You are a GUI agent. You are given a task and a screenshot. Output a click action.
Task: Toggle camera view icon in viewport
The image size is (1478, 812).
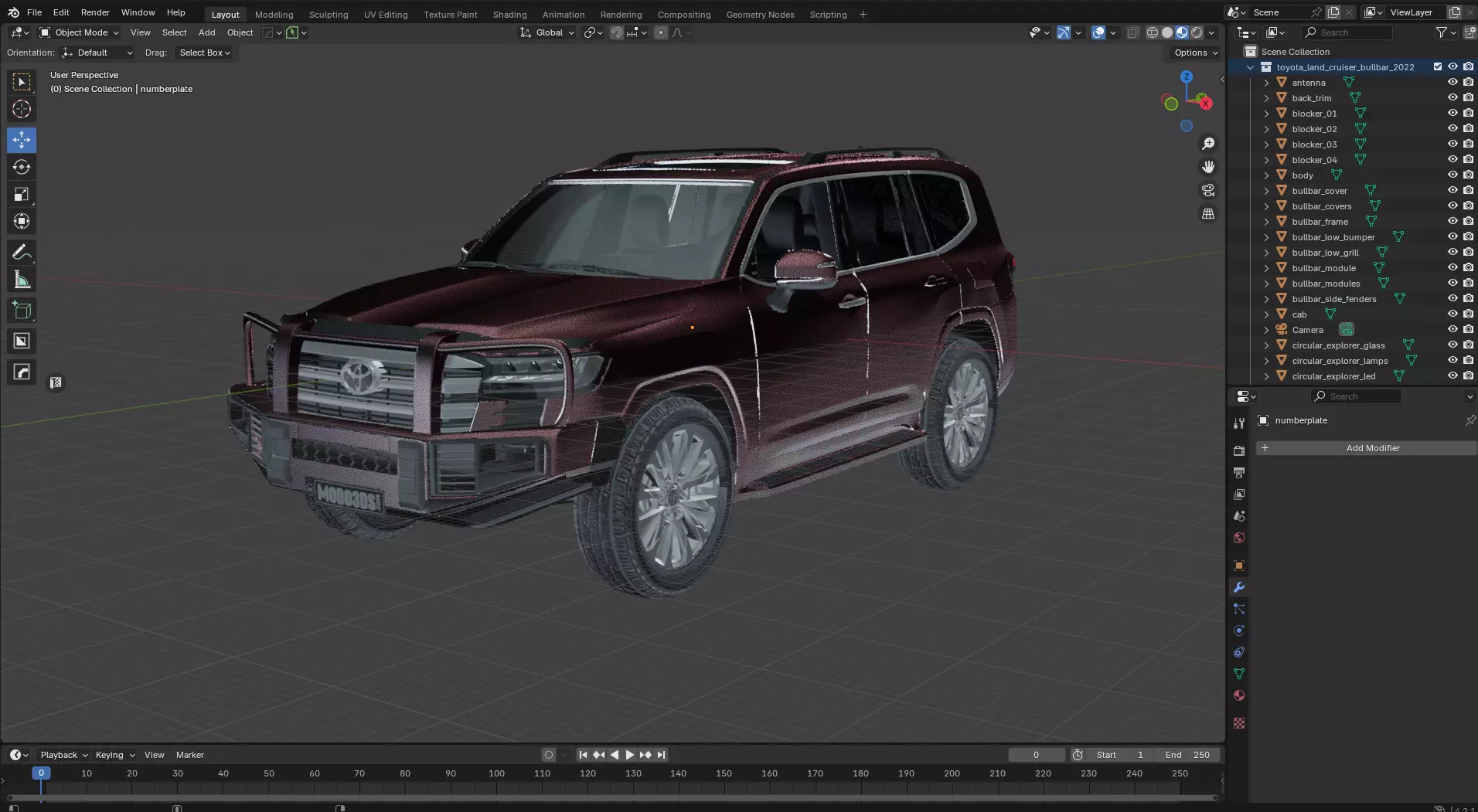[1208, 190]
